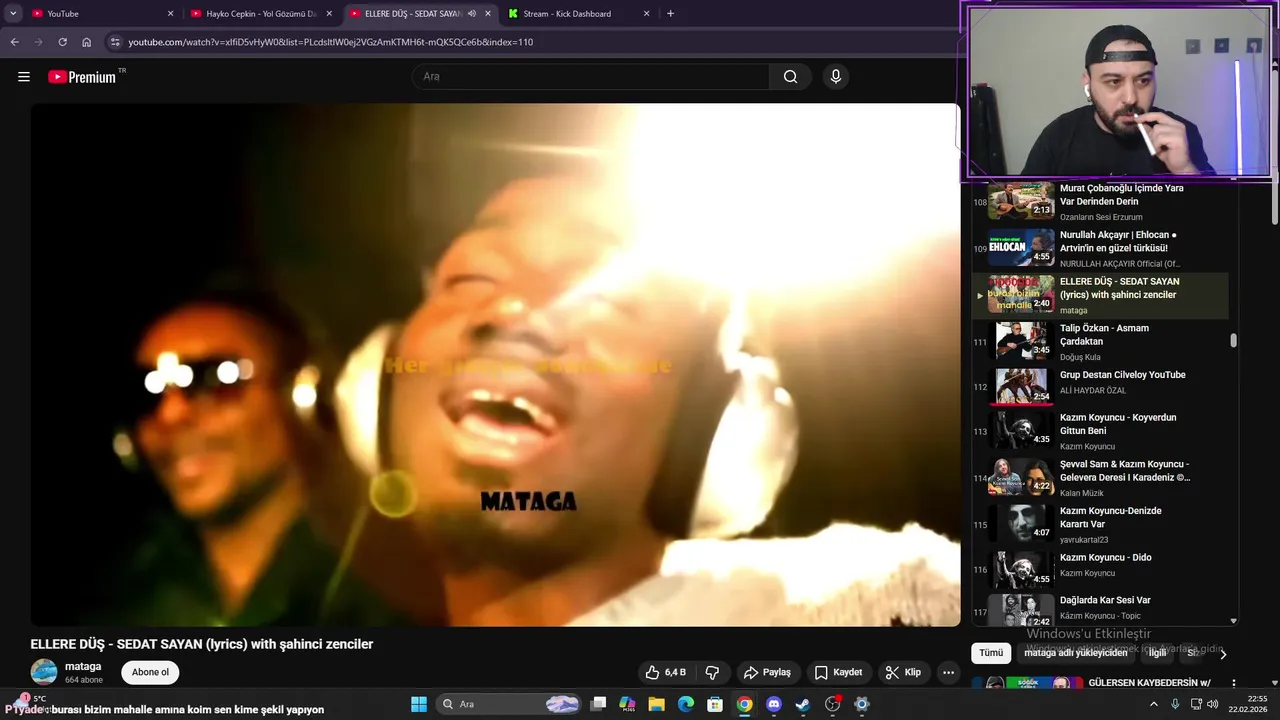The width and height of the screenshot is (1280, 720).
Task: Open Discord from taskbar
Action: [x=773, y=704]
